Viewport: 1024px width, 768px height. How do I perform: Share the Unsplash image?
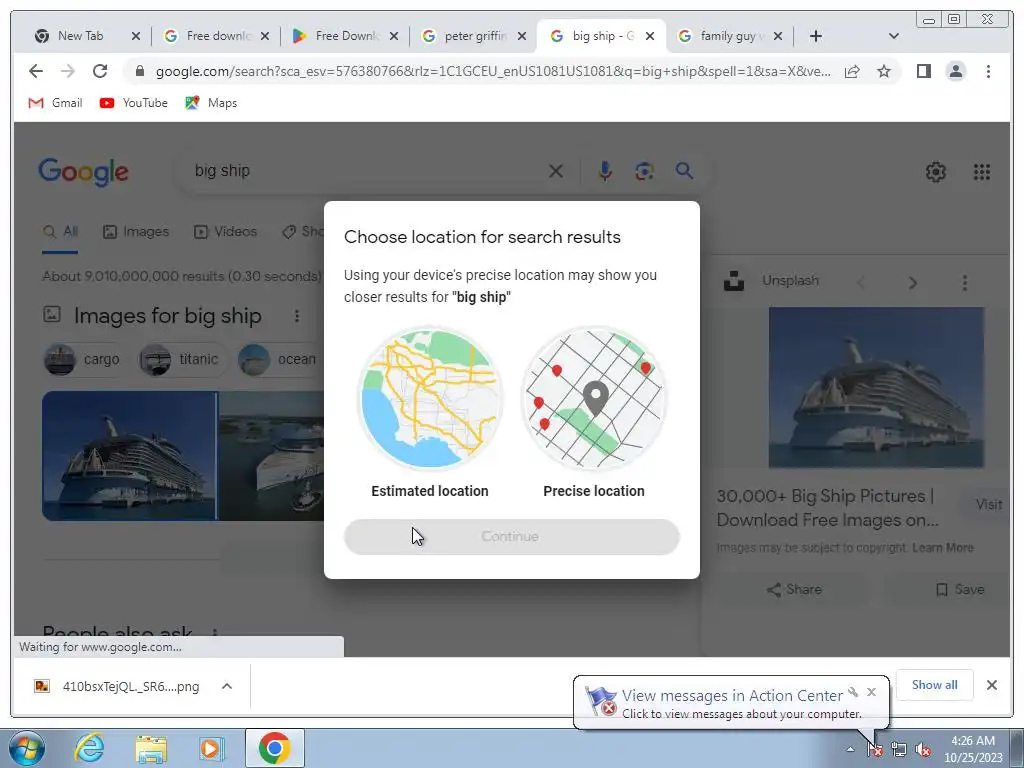coord(794,590)
